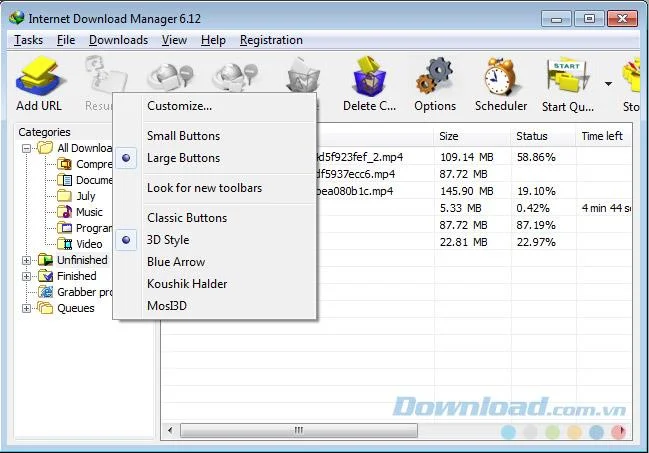The height and width of the screenshot is (453, 649).
Task: Open the Downloads menu
Action: point(118,40)
